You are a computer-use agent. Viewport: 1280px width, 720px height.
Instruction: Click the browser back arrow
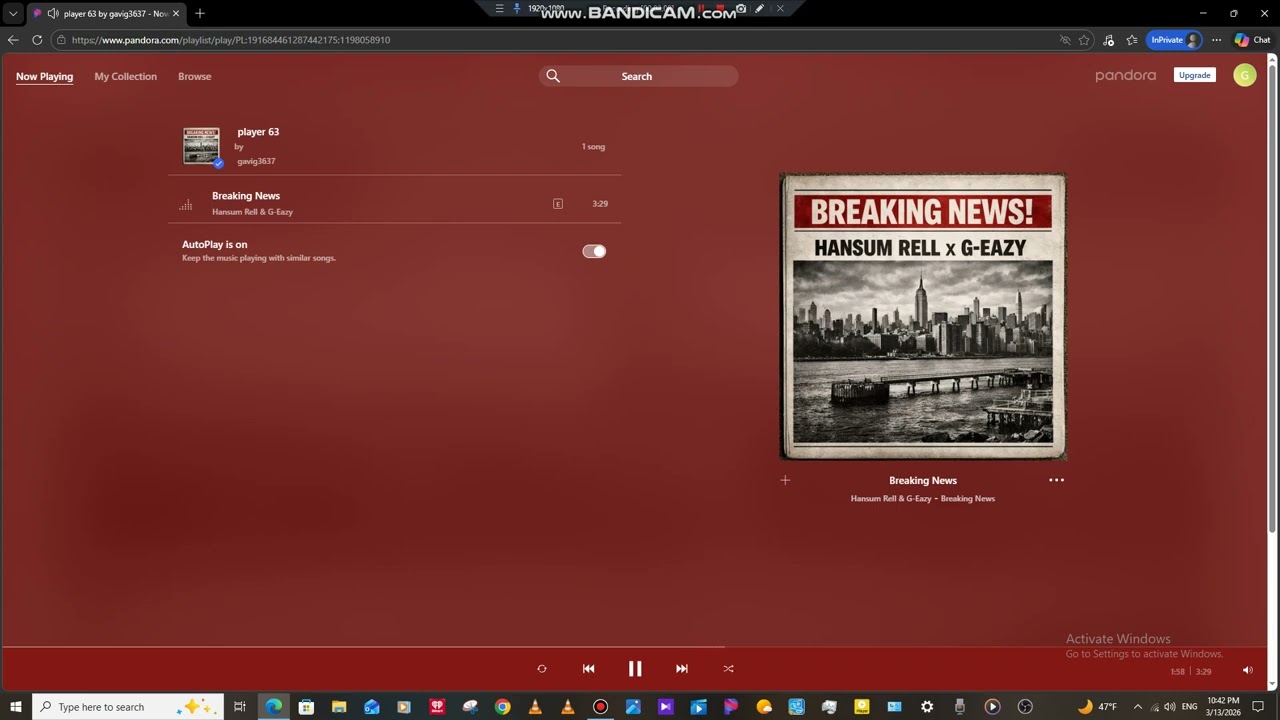pyautogui.click(x=12, y=40)
